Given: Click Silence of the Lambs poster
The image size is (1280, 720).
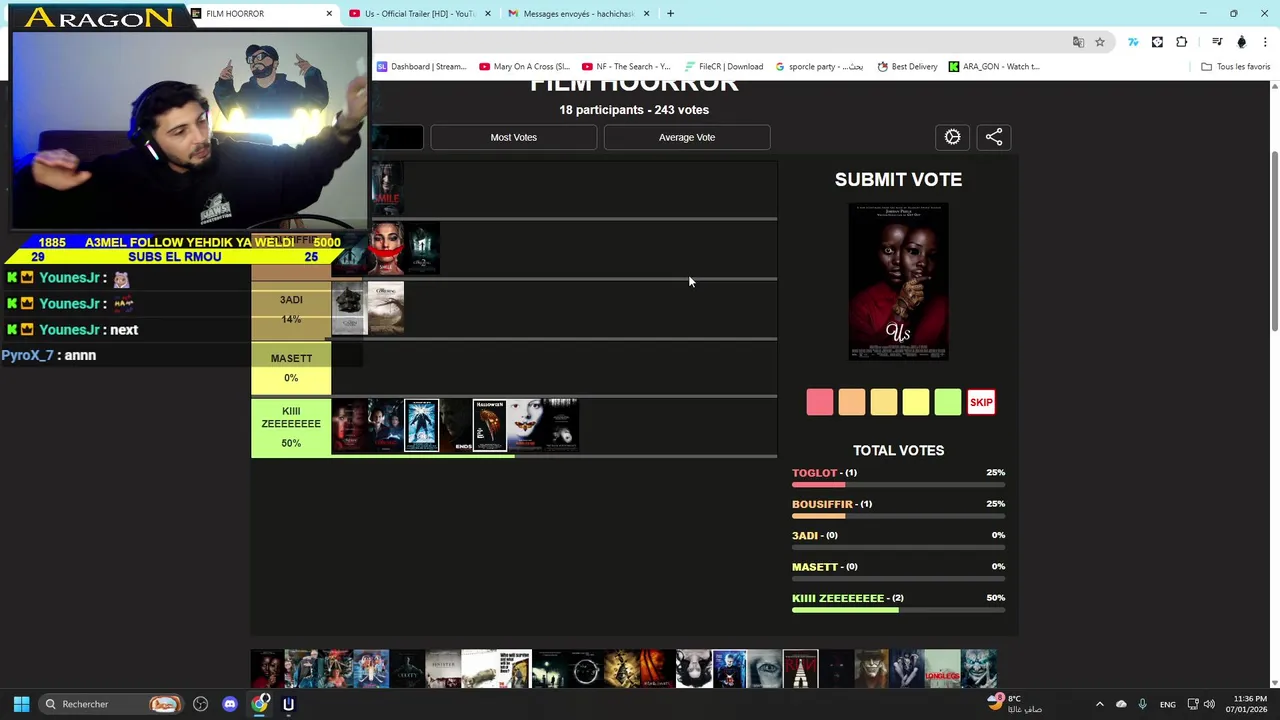Looking at the screenshot, I should pyautogui.click(x=525, y=426).
